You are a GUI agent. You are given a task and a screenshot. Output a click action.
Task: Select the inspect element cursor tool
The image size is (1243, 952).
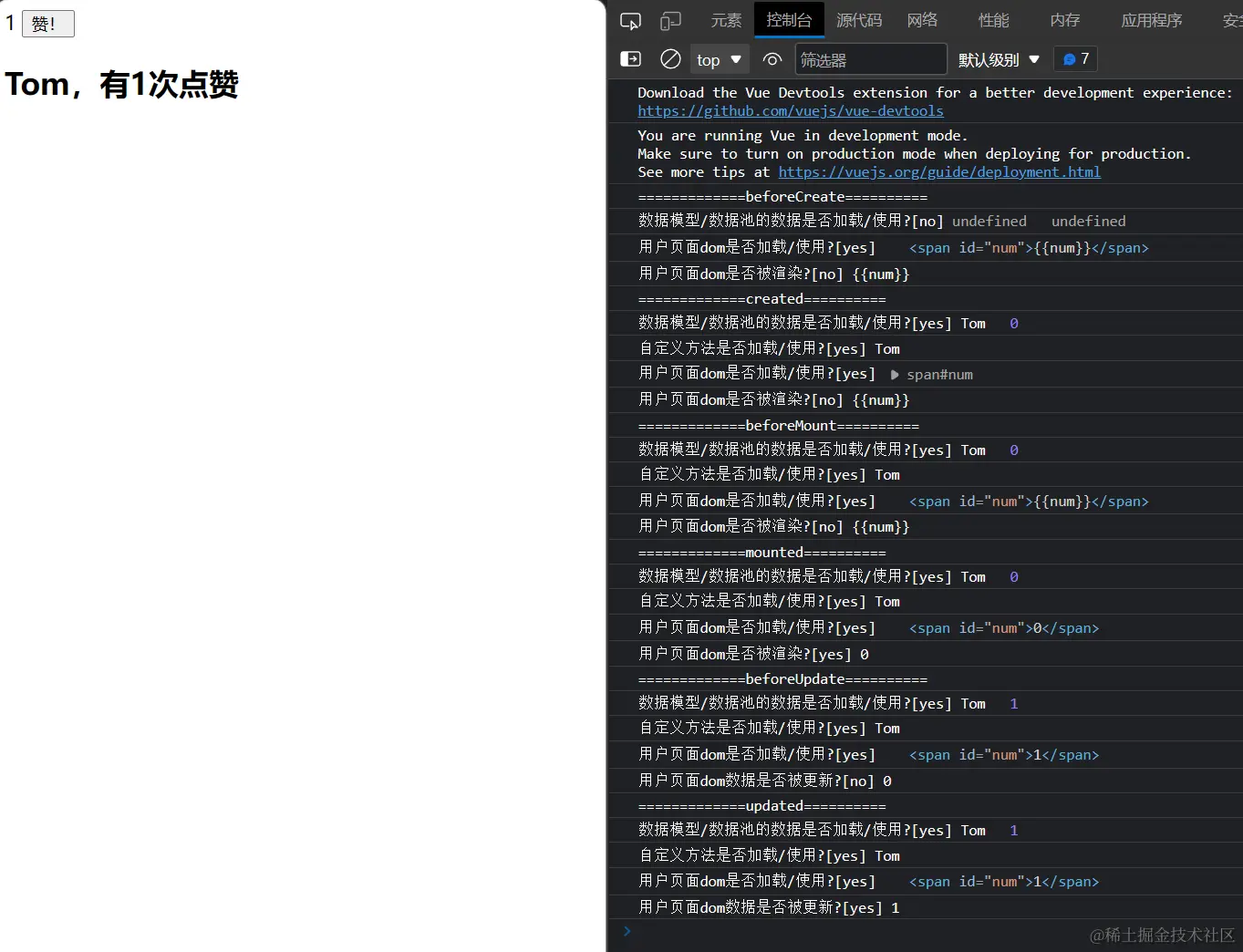(x=629, y=20)
